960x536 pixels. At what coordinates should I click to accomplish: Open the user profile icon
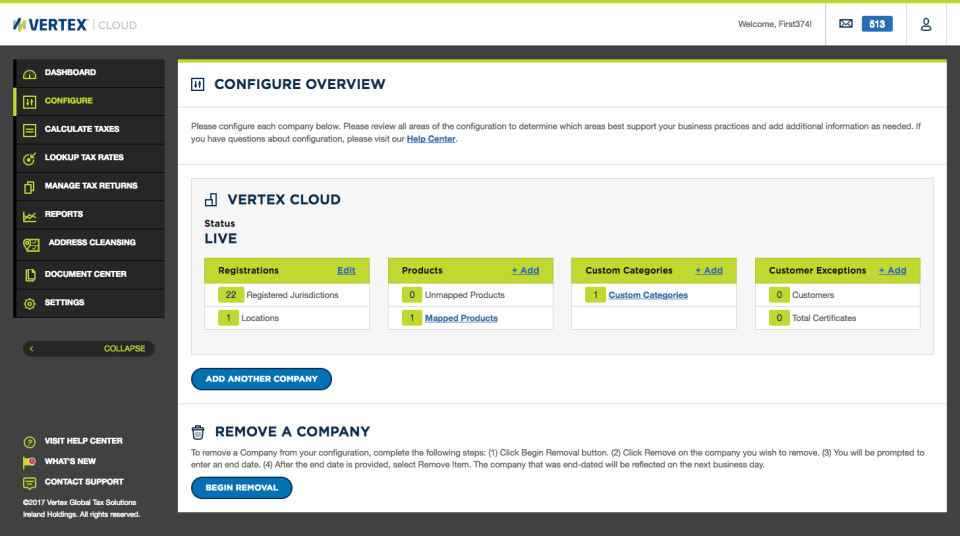point(926,24)
